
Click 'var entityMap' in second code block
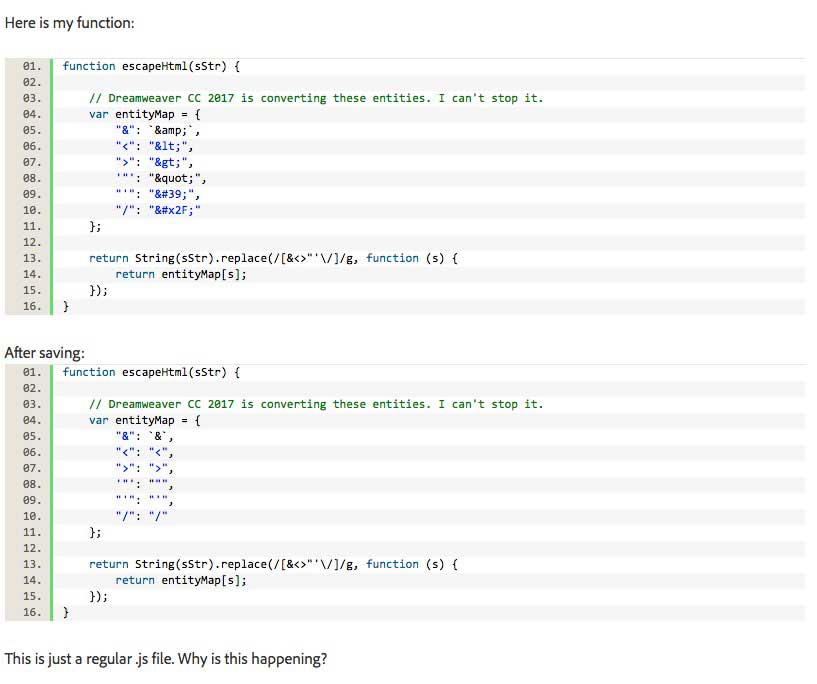[x=131, y=420]
